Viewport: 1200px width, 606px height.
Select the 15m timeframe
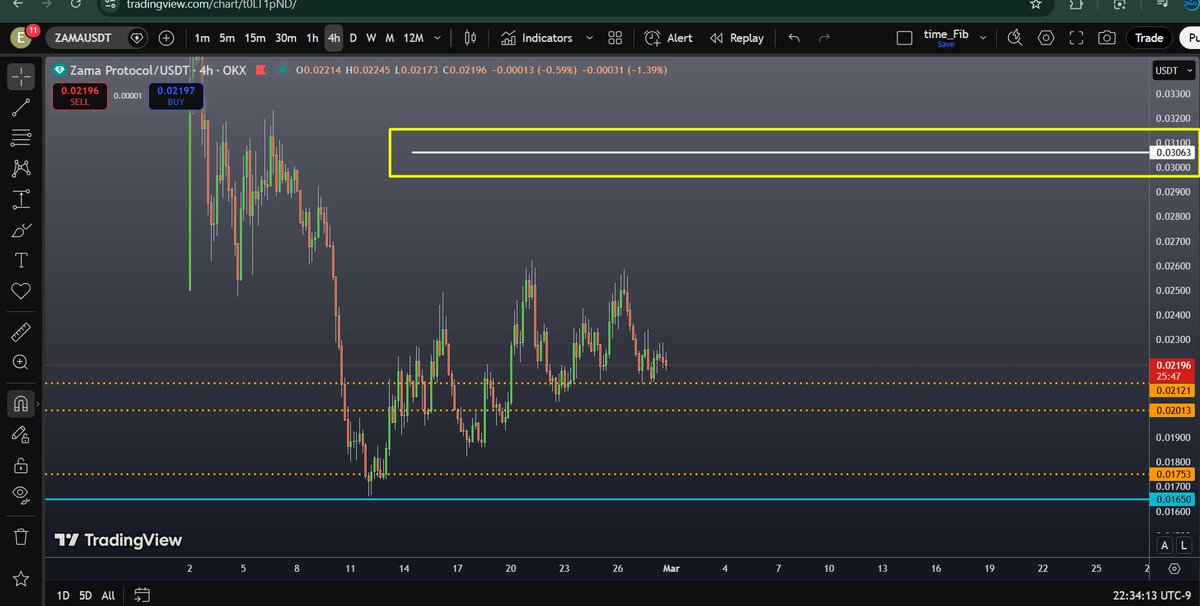[255, 38]
